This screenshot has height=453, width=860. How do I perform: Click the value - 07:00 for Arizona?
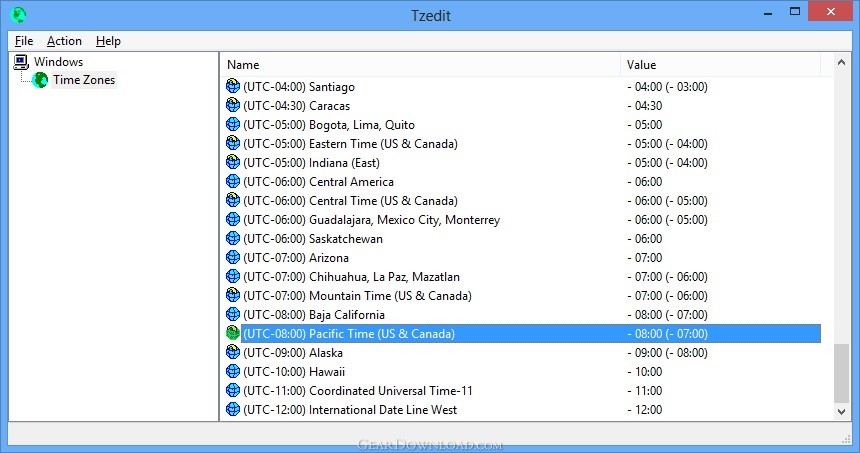(645, 258)
